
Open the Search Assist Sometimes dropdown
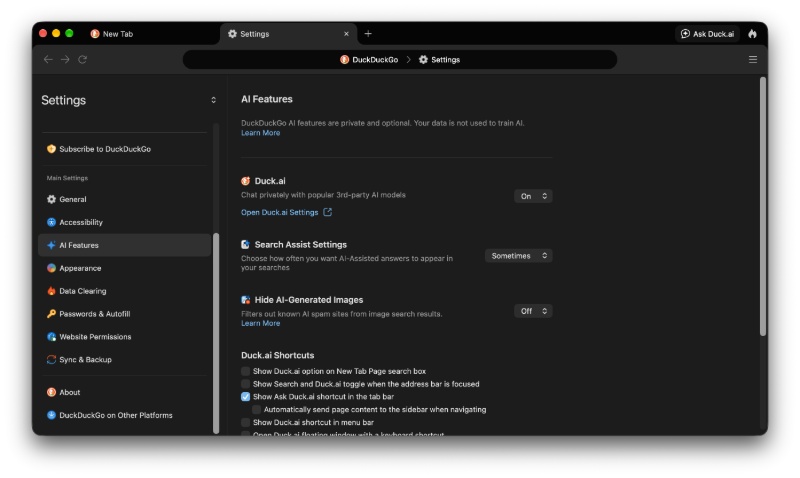pos(519,256)
